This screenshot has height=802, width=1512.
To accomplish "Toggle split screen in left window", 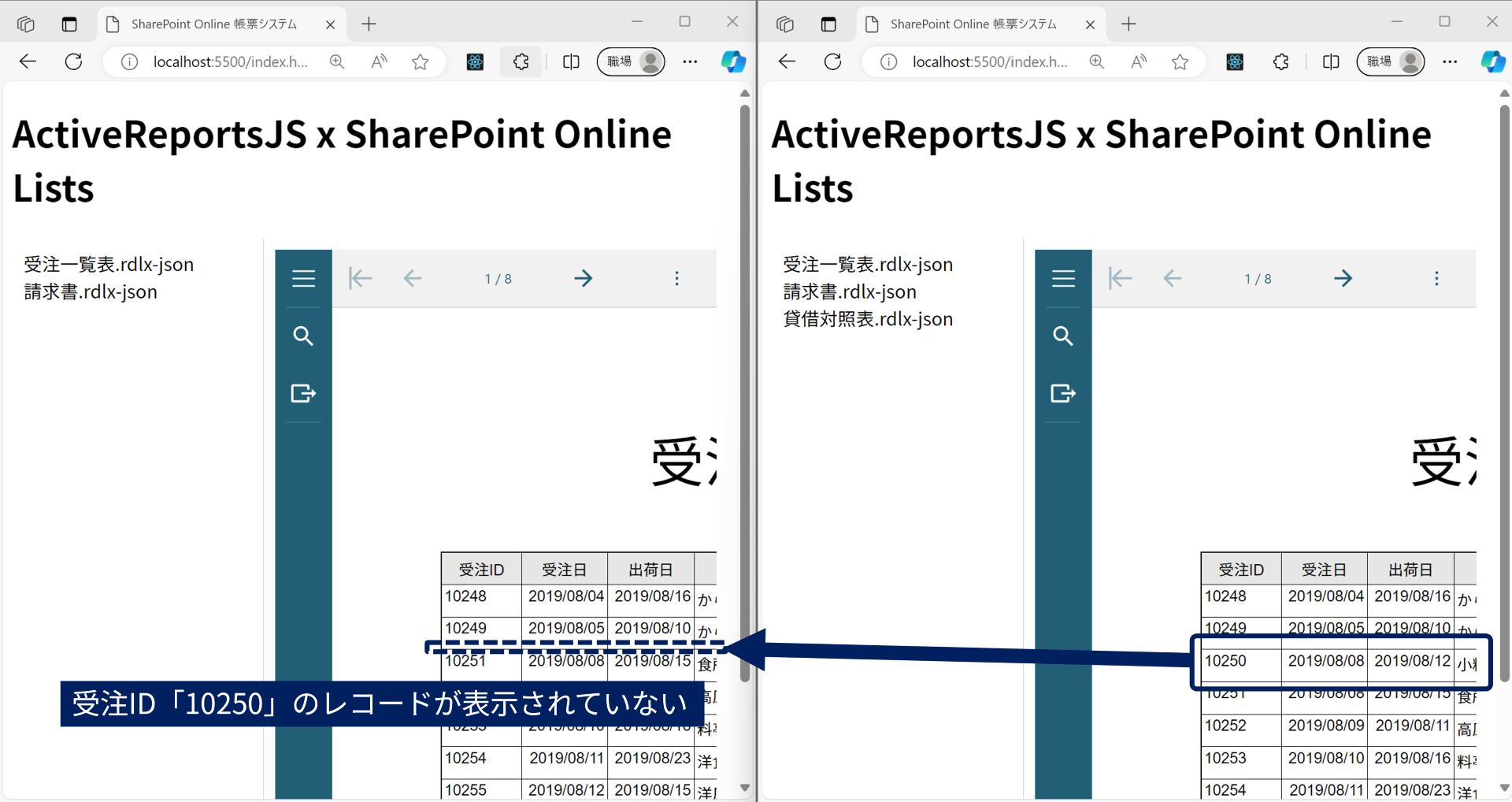I will [x=571, y=61].
